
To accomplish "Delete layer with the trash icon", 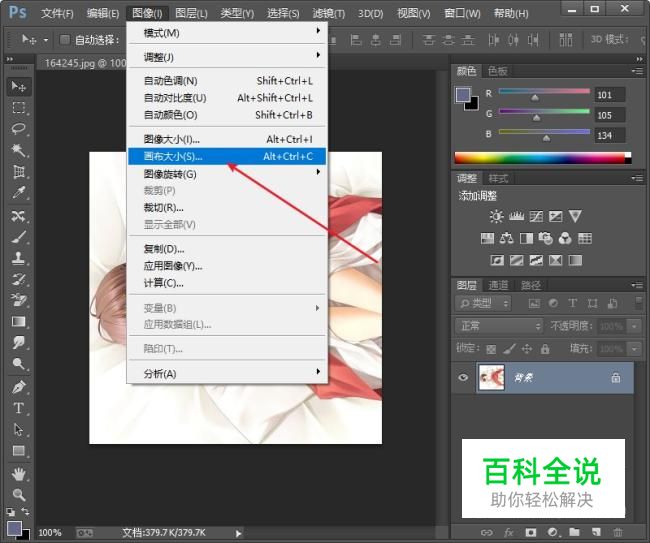I will click(618, 532).
